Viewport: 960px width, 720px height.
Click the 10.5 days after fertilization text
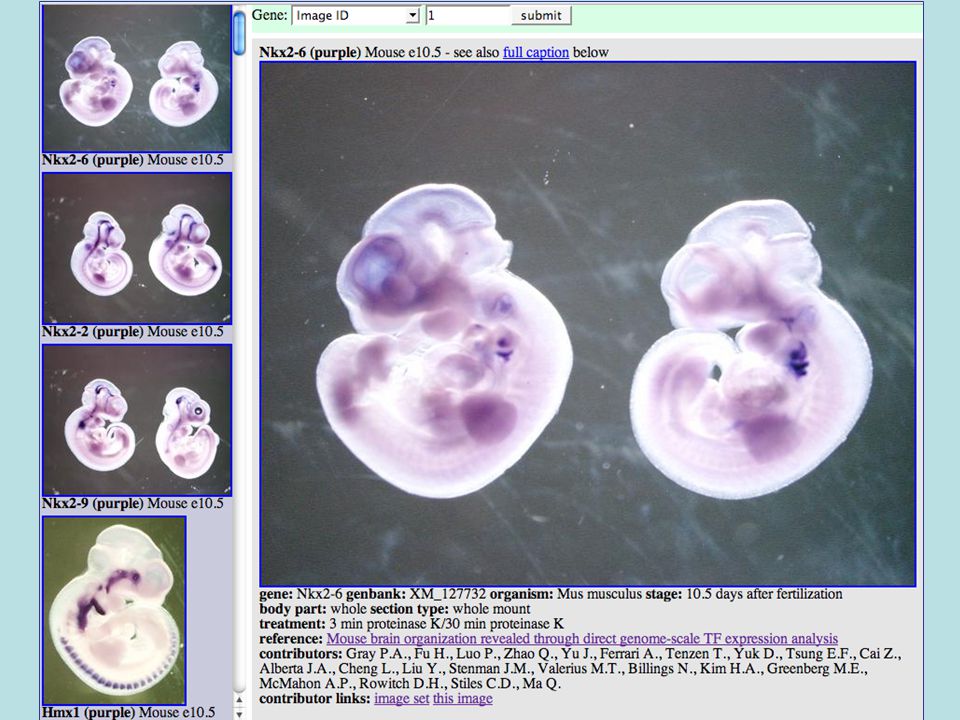(x=764, y=594)
